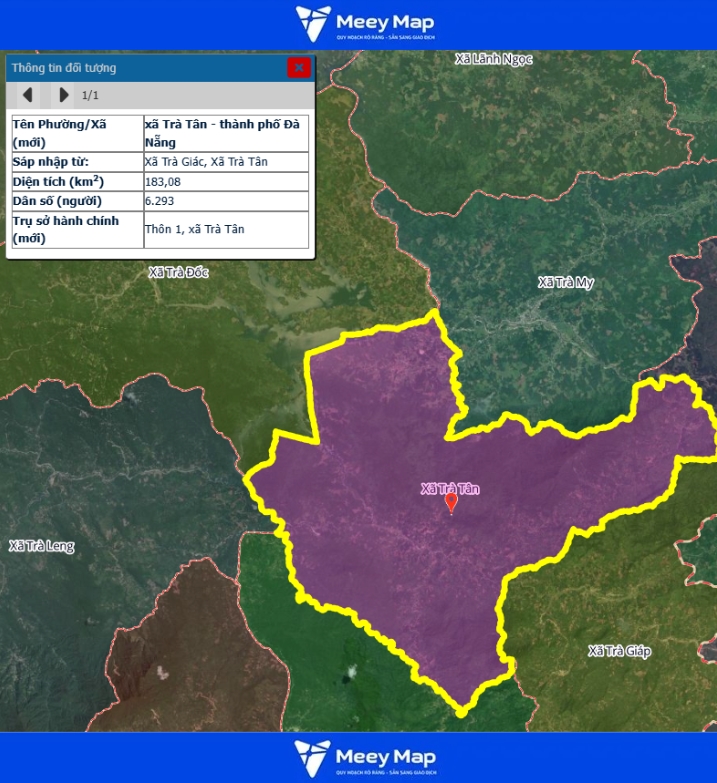This screenshot has width=717, height=783.
Task: Click the Thôn 1, xã Trà Tân cell
Action: coord(194,229)
